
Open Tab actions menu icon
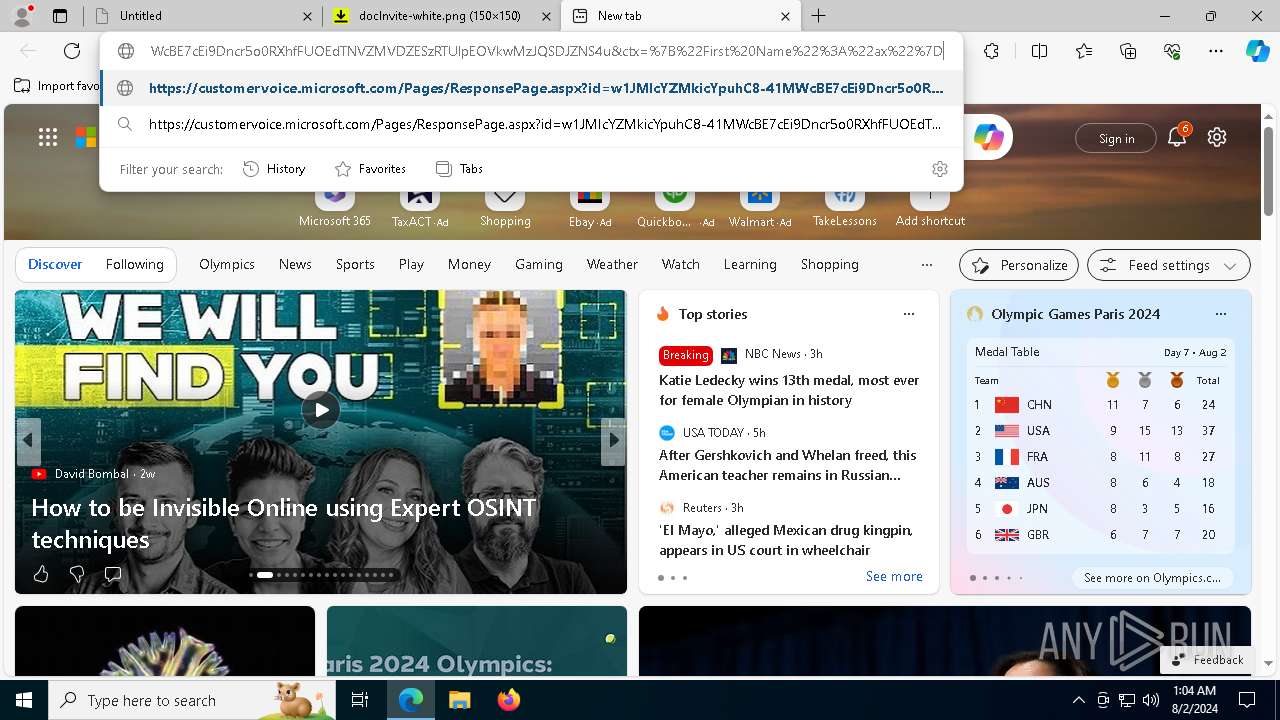click(x=60, y=16)
